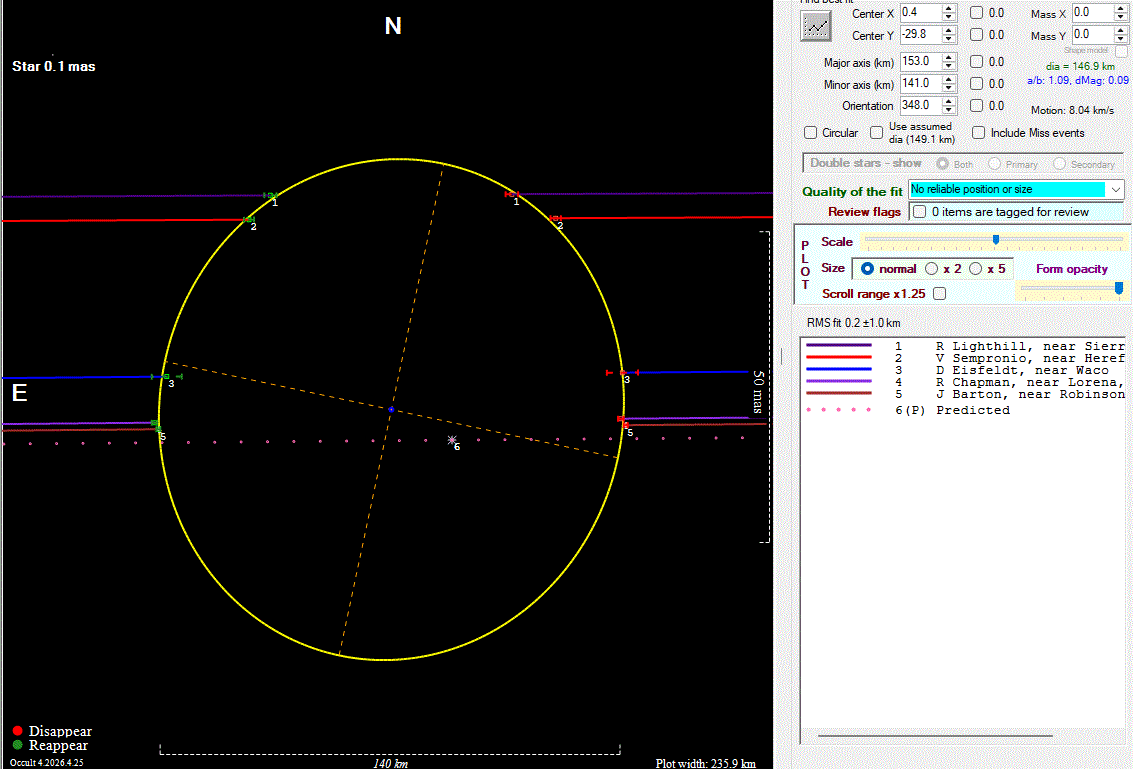
Task: Click the chord 2 disappear marker on the right
Action: pyautogui.click(x=555, y=218)
